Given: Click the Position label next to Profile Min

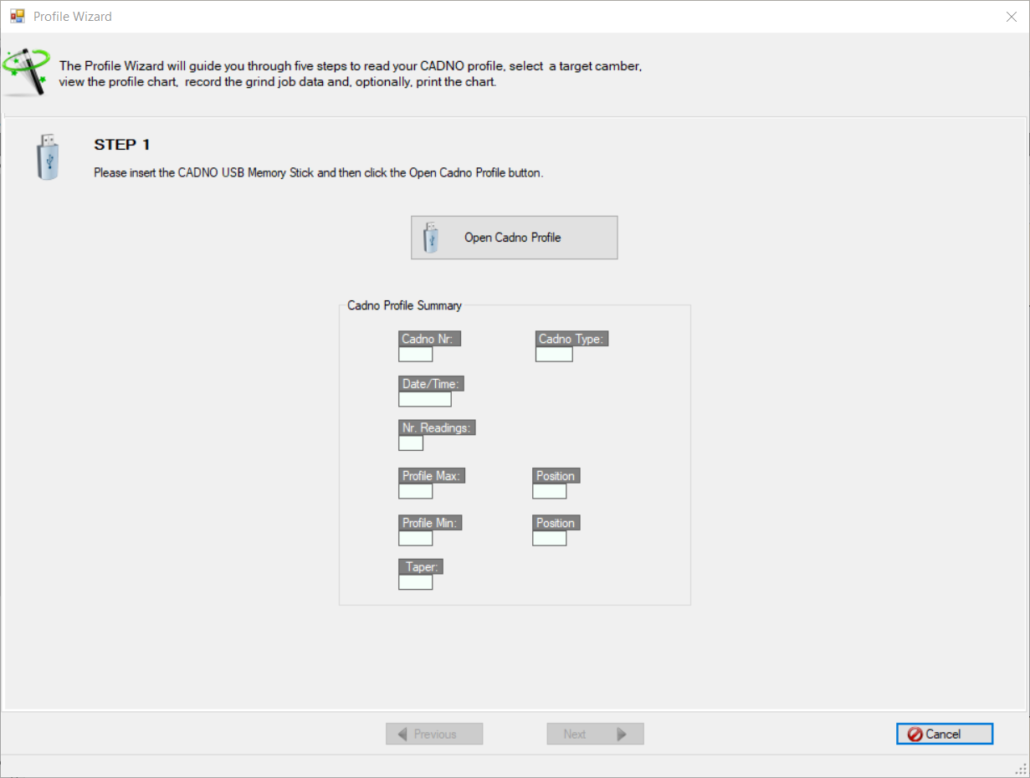Looking at the screenshot, I should coord(556,522).
